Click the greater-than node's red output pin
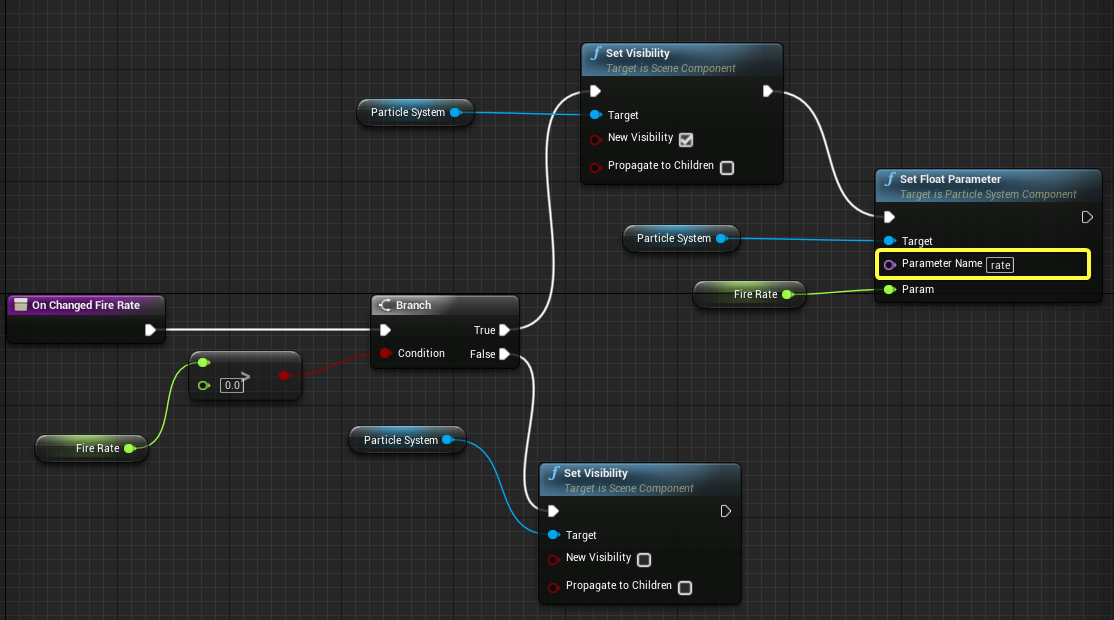Image resolution: width=1114 pixels, height=620 pixels. 284,375
